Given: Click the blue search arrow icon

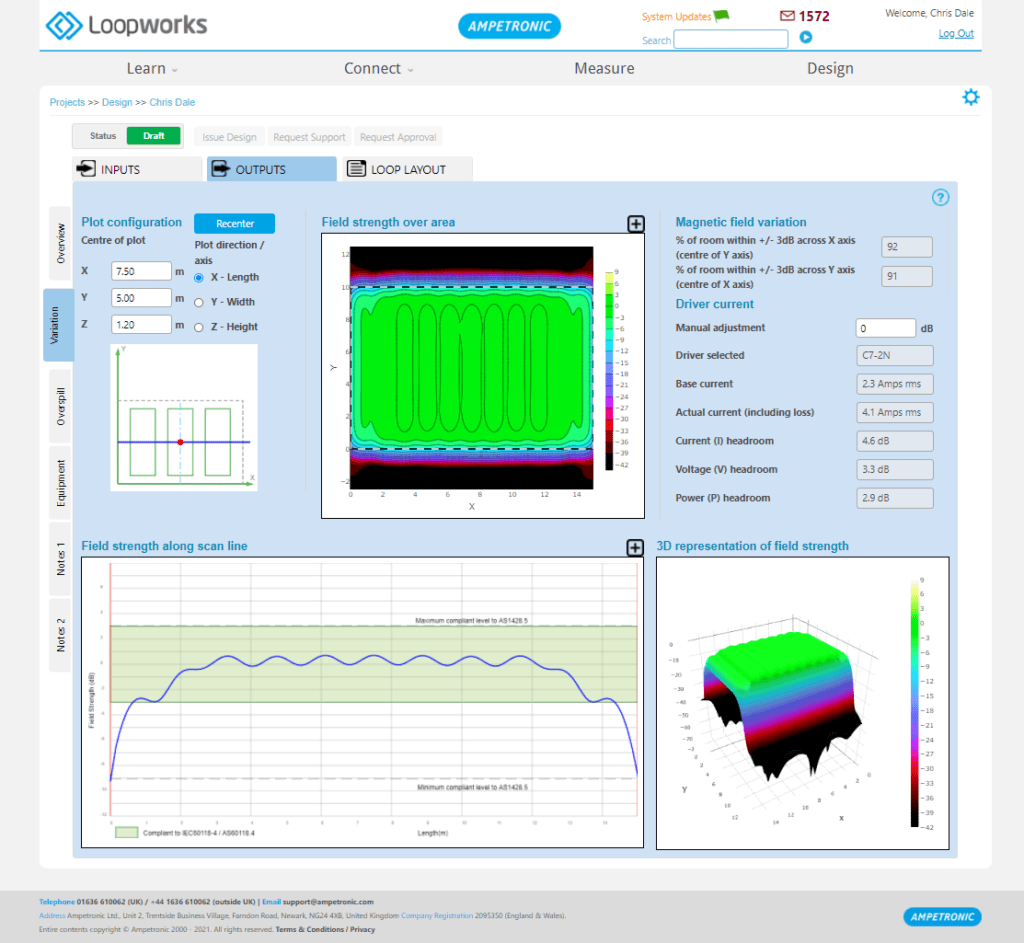Looking at the screenshot, I should (806, 39).
